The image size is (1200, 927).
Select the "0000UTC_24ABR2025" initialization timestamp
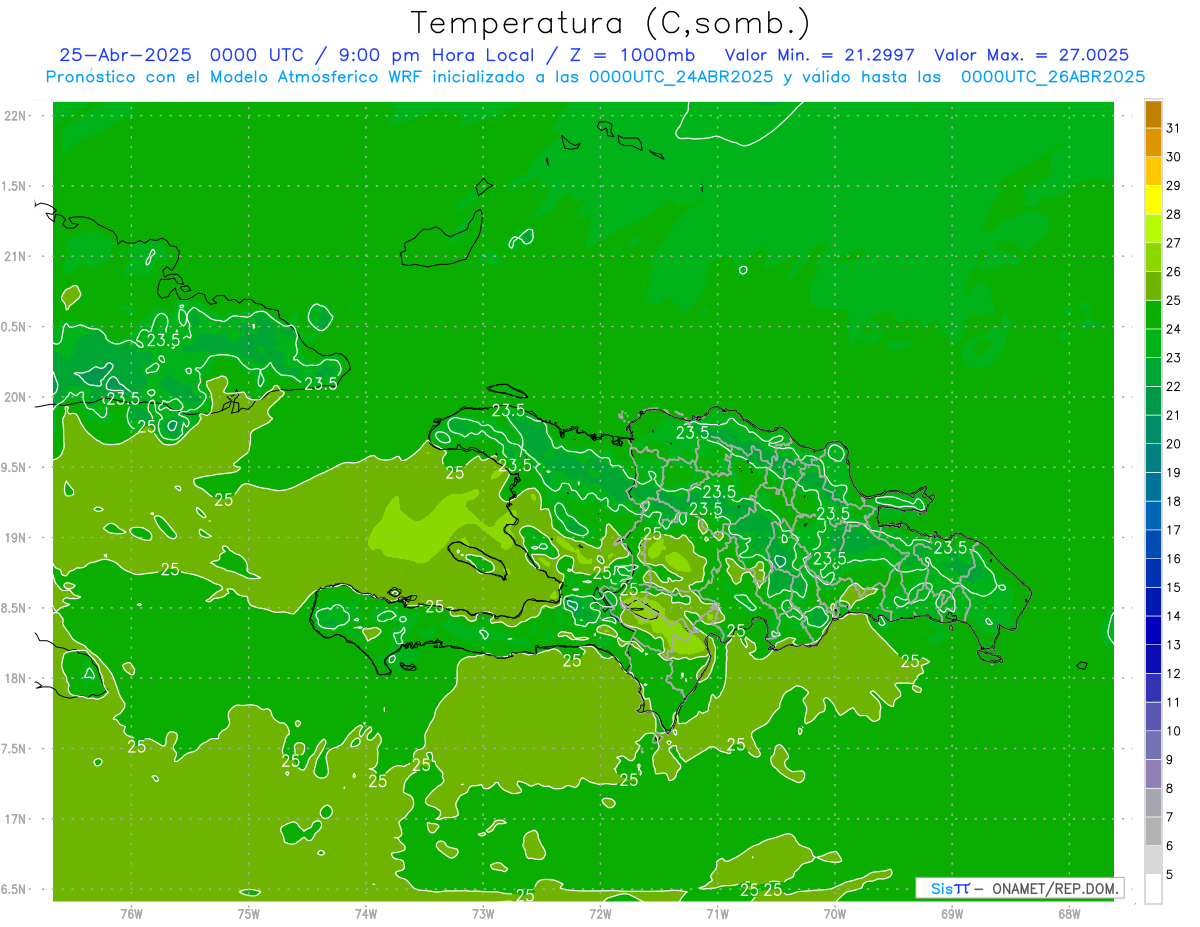click(681, 76)
